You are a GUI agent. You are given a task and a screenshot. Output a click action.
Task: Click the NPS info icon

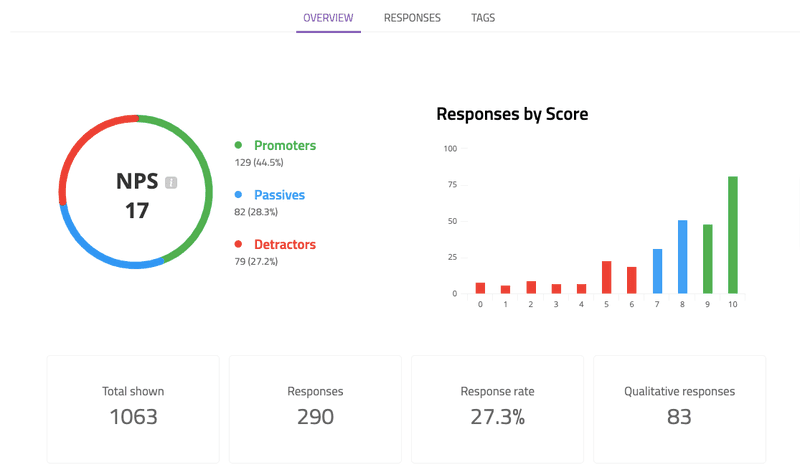coord(171,183)
